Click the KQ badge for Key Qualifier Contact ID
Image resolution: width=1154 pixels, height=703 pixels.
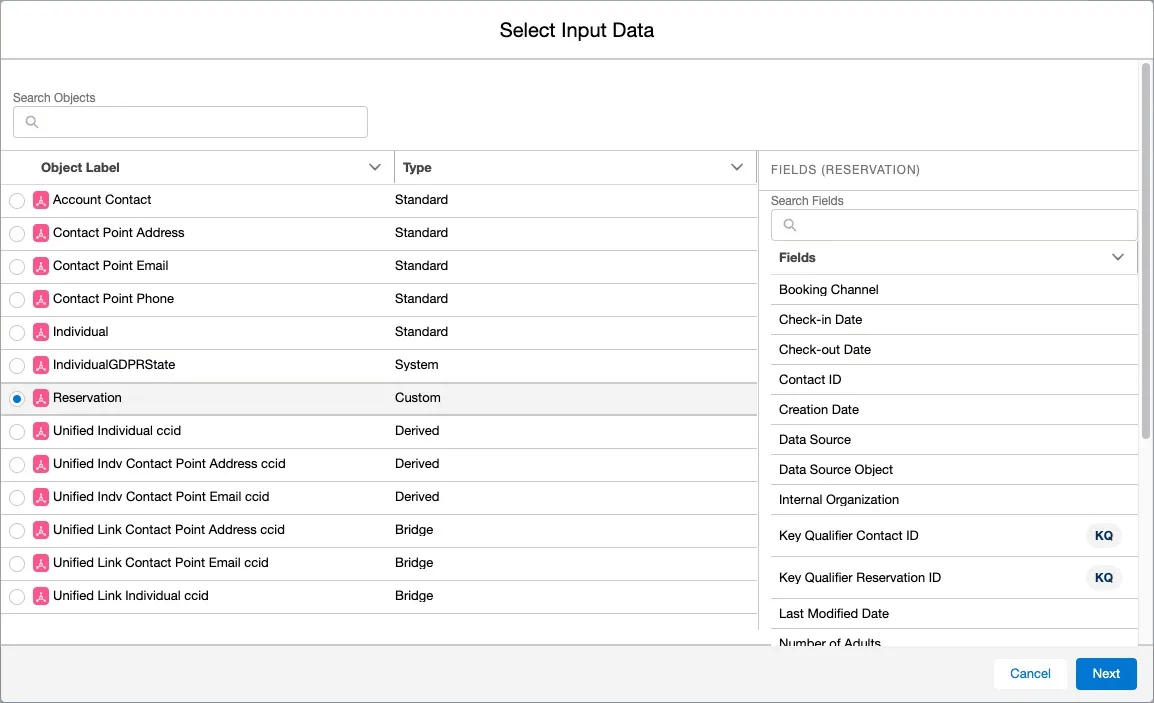tap(1103, 536)
